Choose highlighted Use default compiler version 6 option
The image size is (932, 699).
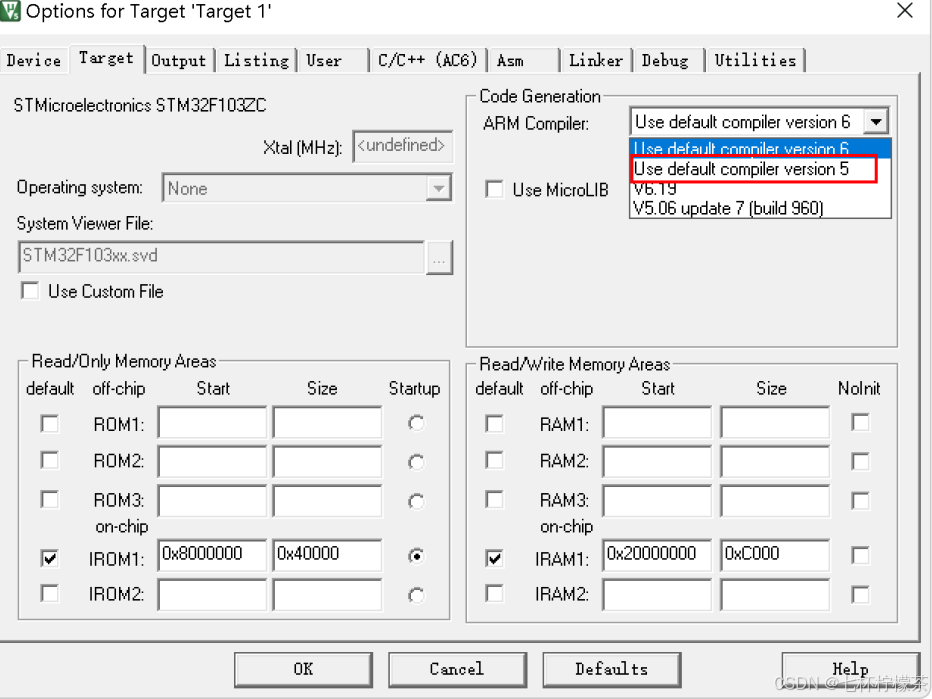point(760,148)
